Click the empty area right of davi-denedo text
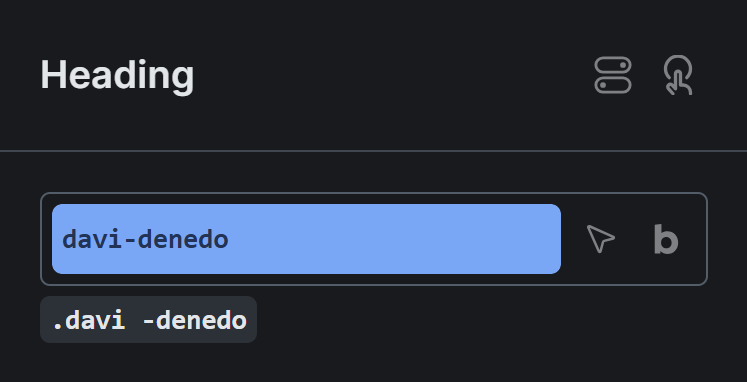This screenshot has height=382, width=747. point(394,239)
